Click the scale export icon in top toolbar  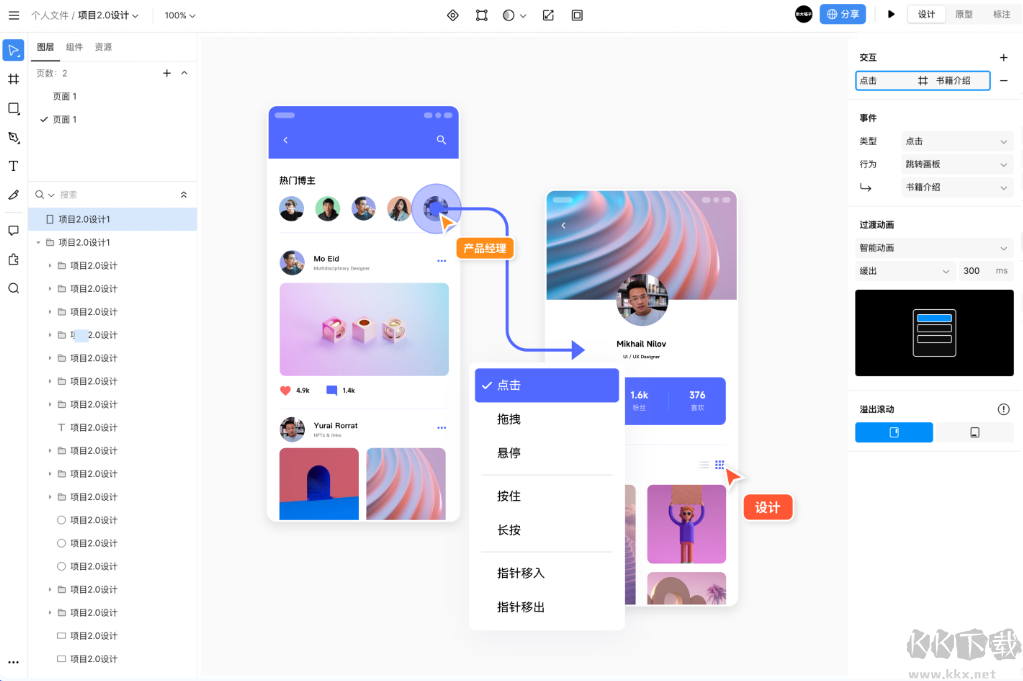pos(548,15)
